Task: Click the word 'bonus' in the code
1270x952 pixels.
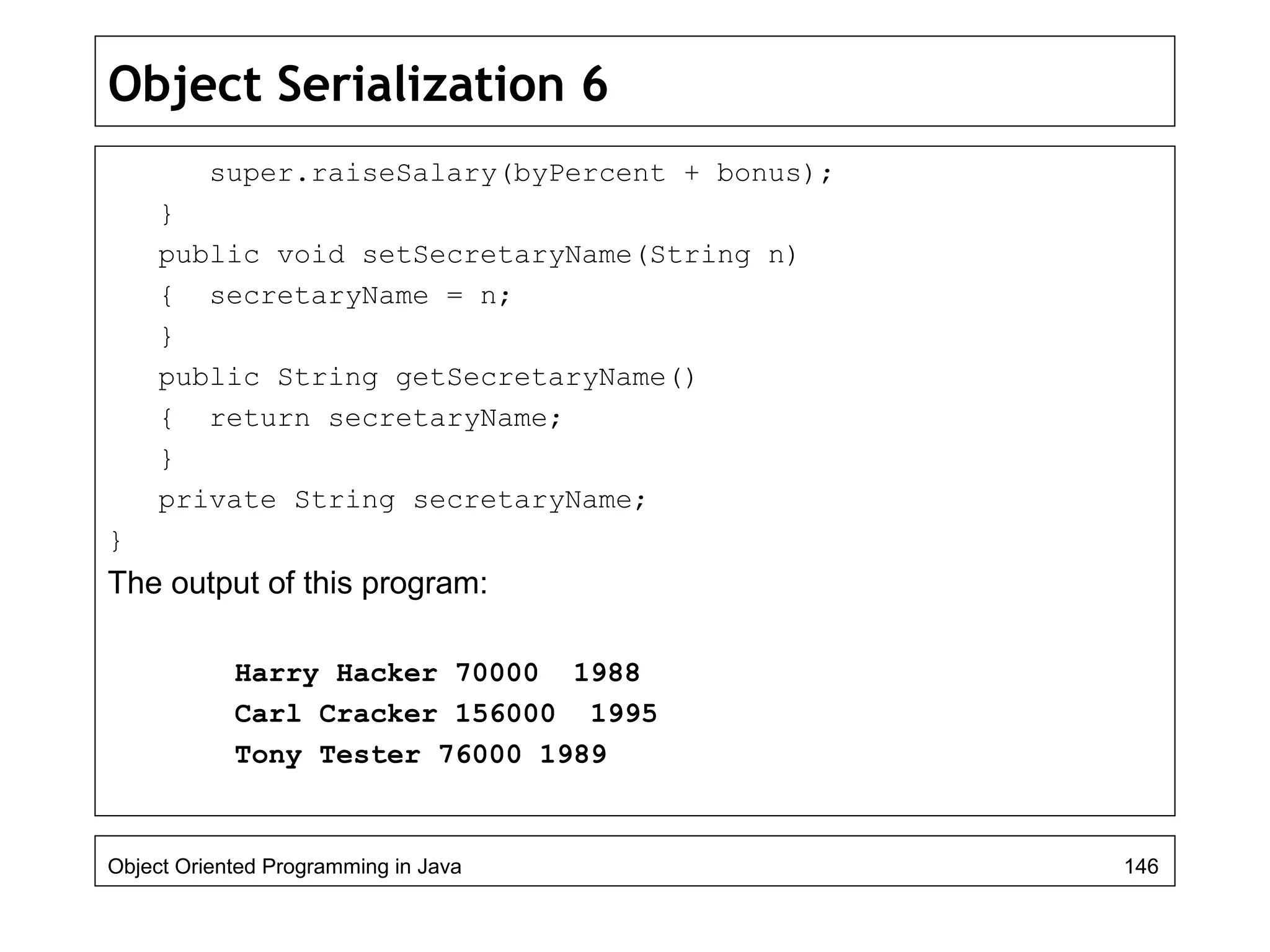Action: pos(757,174)
